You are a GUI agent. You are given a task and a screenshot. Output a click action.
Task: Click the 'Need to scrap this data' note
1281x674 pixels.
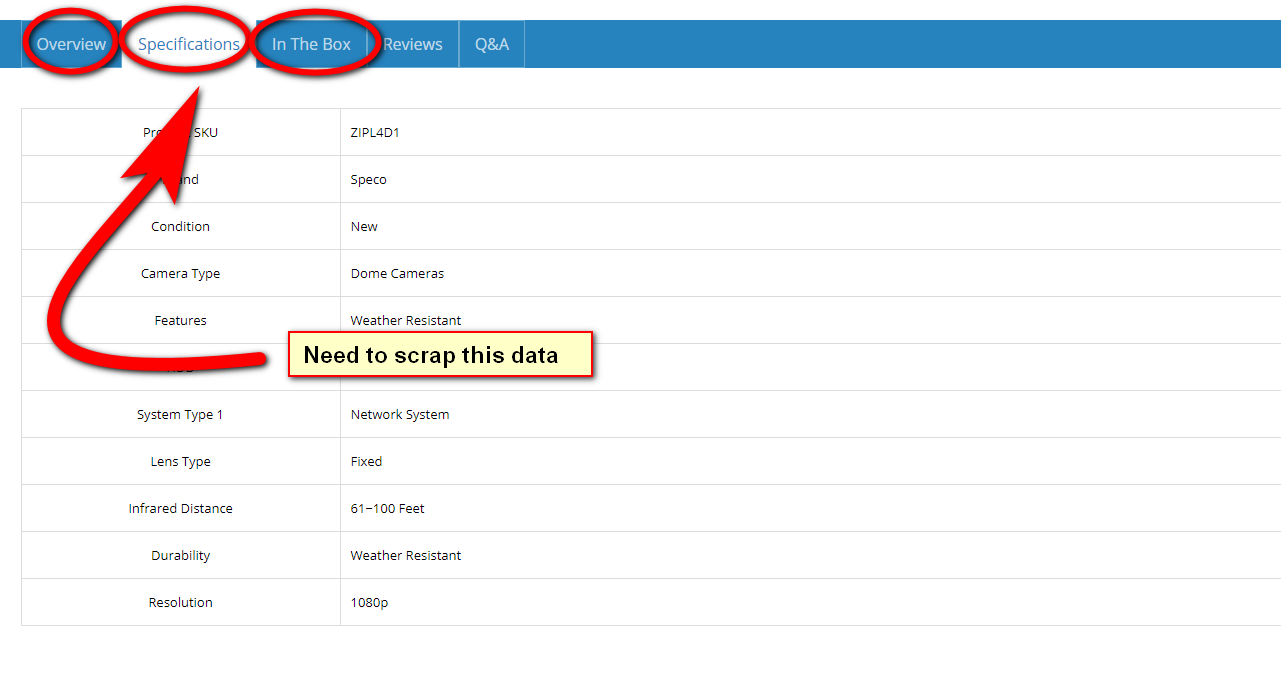(440, 355)
